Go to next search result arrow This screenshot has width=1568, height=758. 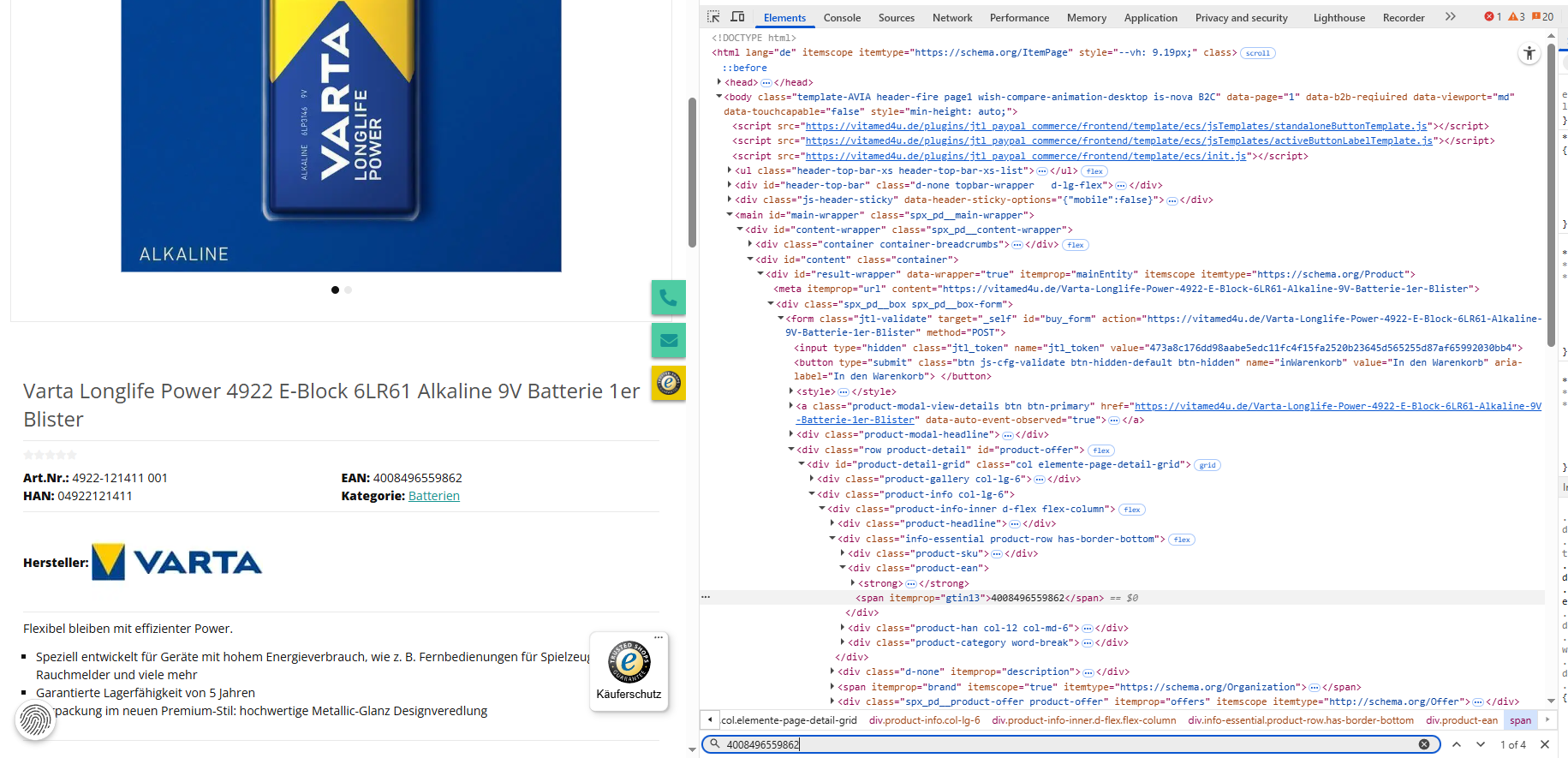click(1481, 744)
